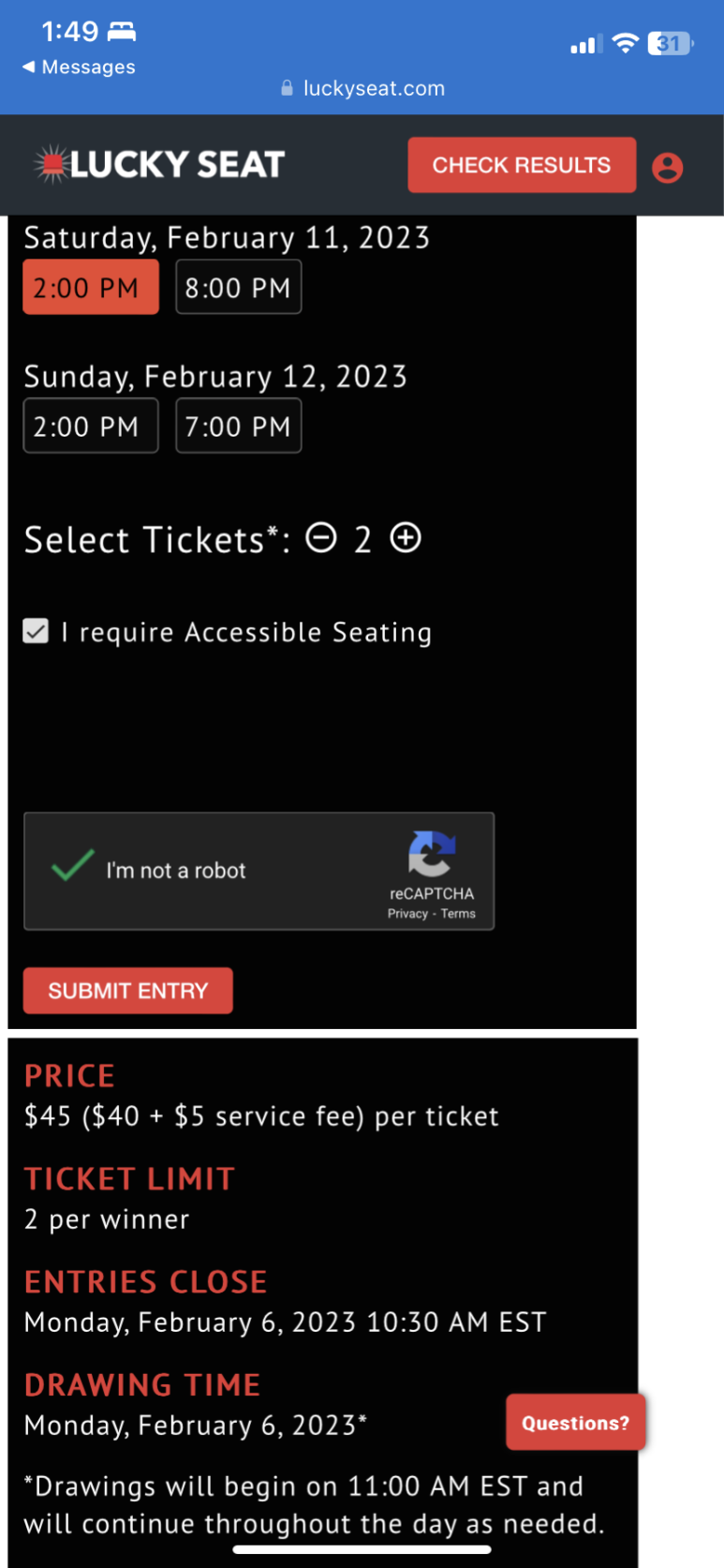The image size is (724, 1568).
Task: Tap the Lucky Seat logo
Action: coord(159,164)
